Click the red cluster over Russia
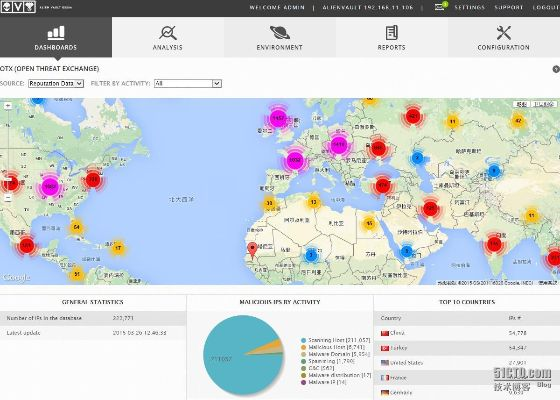The image size is (560, 400). [x=413, y=116]
